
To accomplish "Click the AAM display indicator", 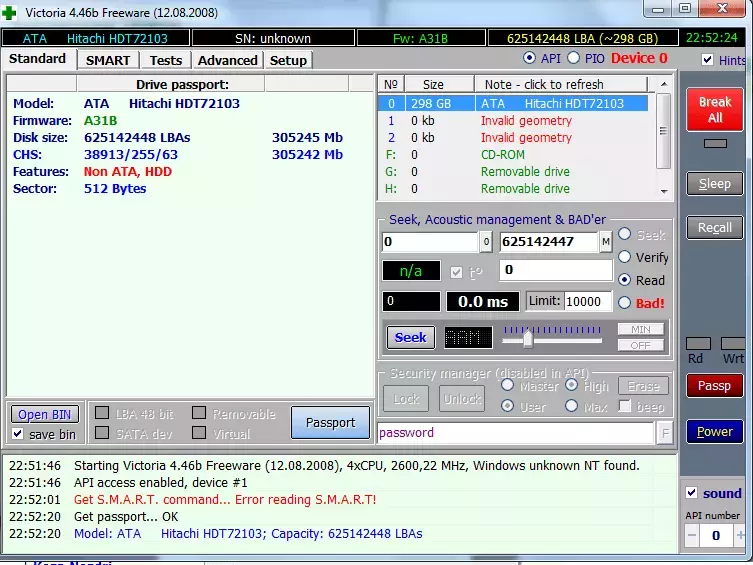I will tap(468, 338).
